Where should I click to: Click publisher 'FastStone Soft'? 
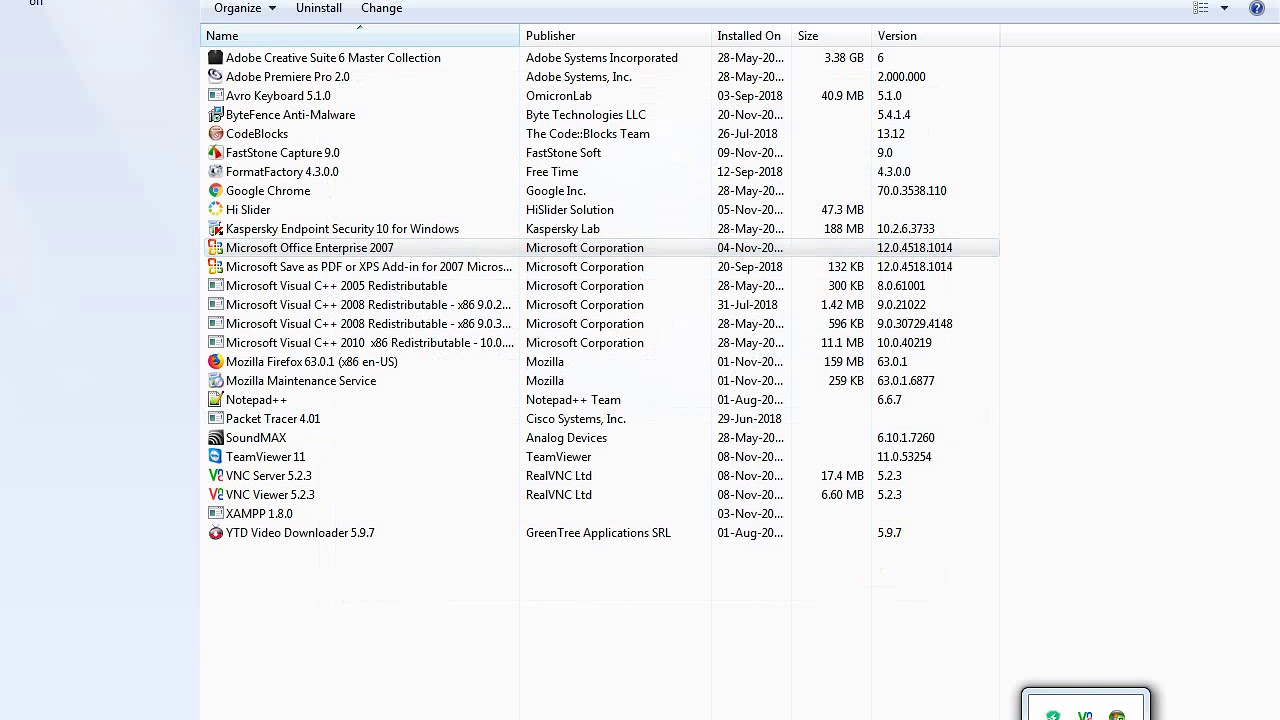[x=563, y=153]
